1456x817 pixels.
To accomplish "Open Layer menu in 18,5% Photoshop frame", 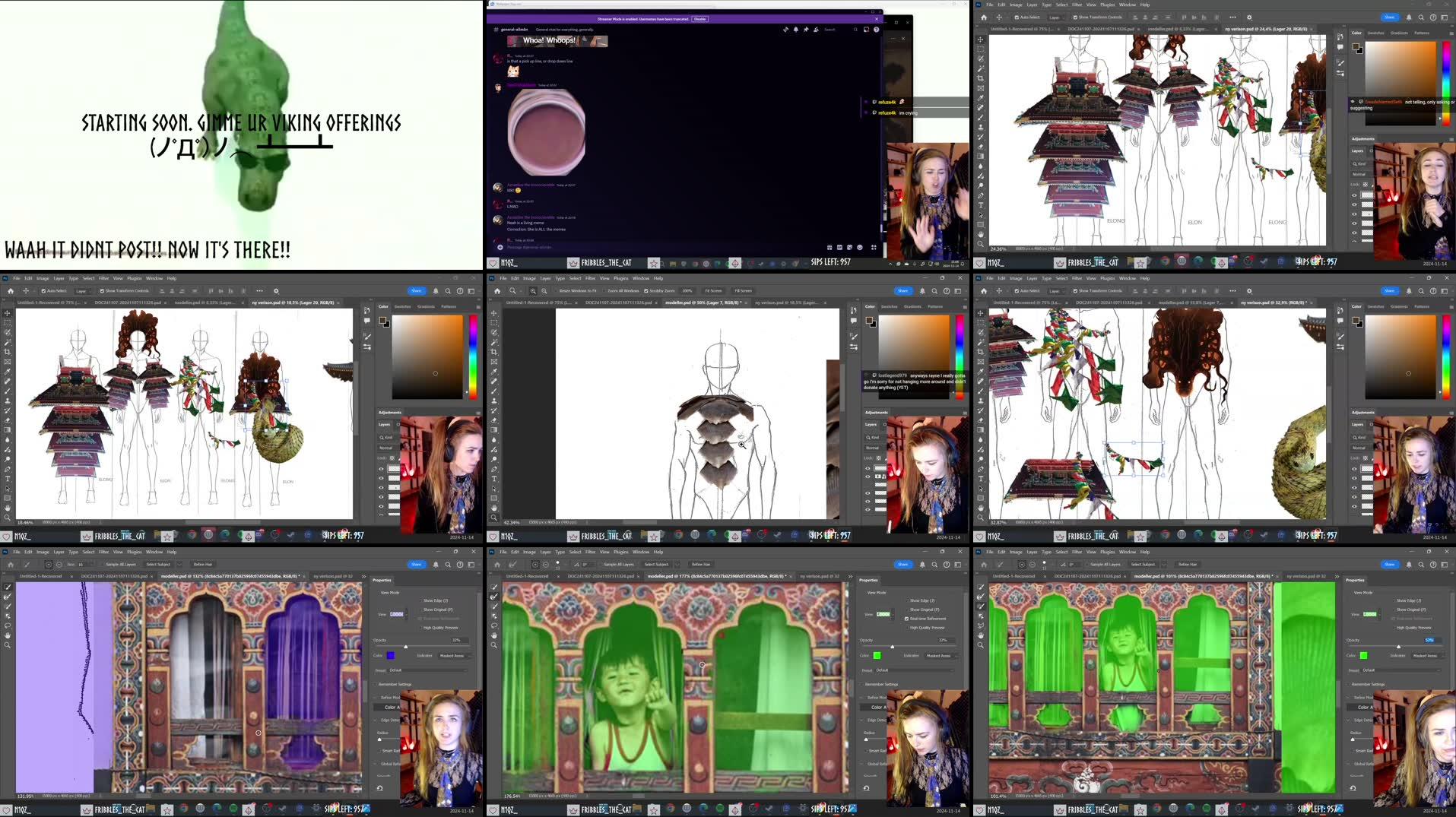I will pyautogui.click(x=59, y=278).
